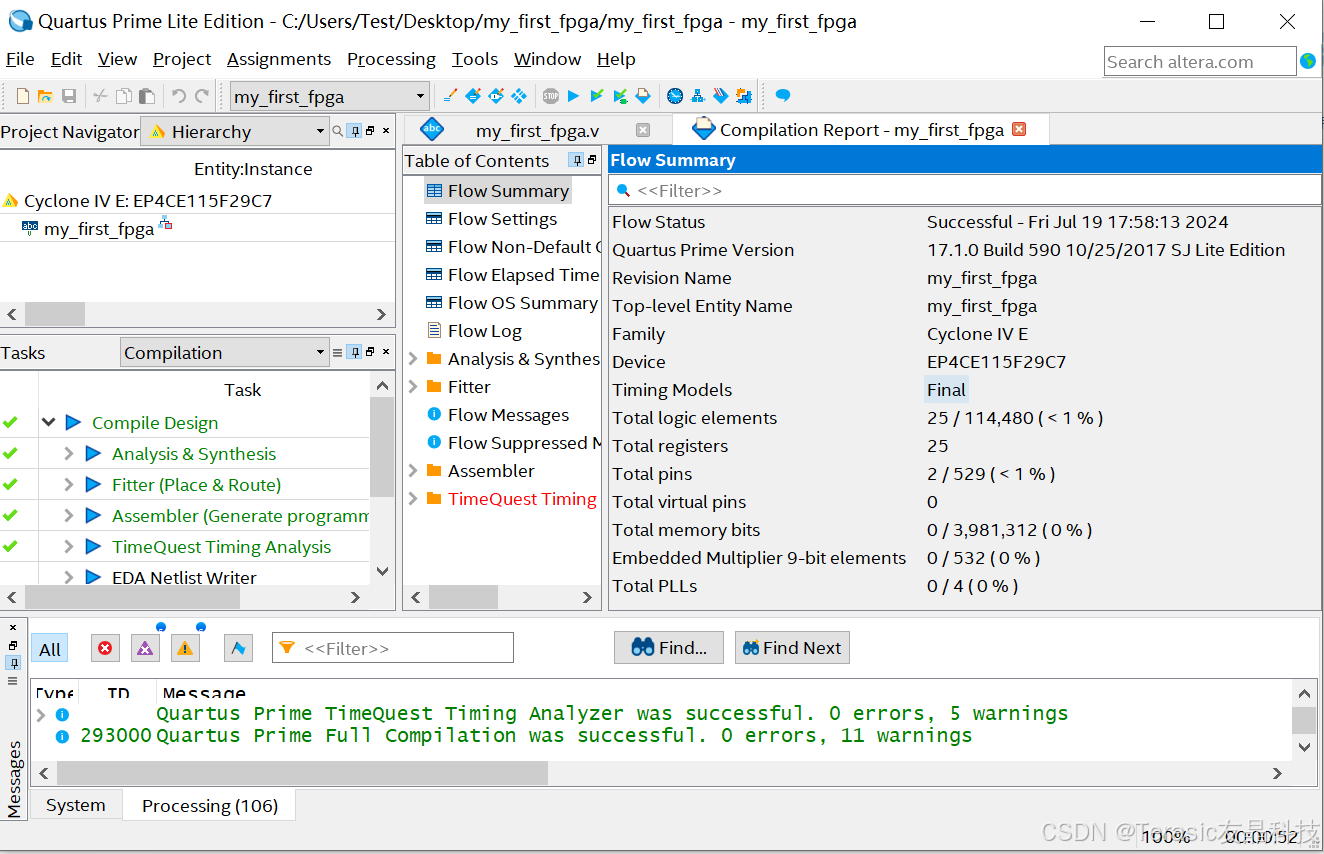Collapse the Compile Design task
This screenshot has height=854, width=1324.
click(48, 423)
